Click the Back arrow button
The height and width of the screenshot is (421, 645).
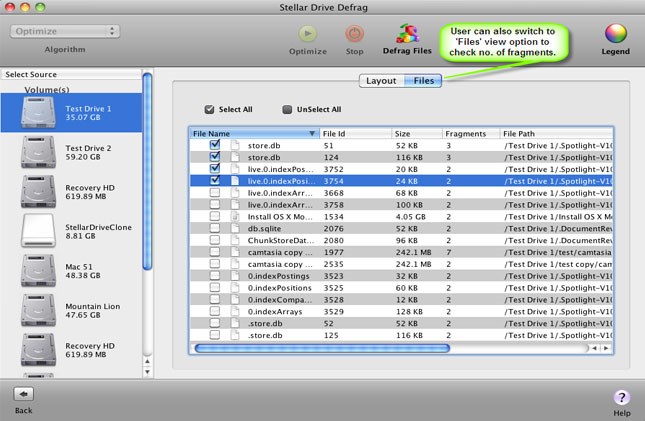[23, 394]
